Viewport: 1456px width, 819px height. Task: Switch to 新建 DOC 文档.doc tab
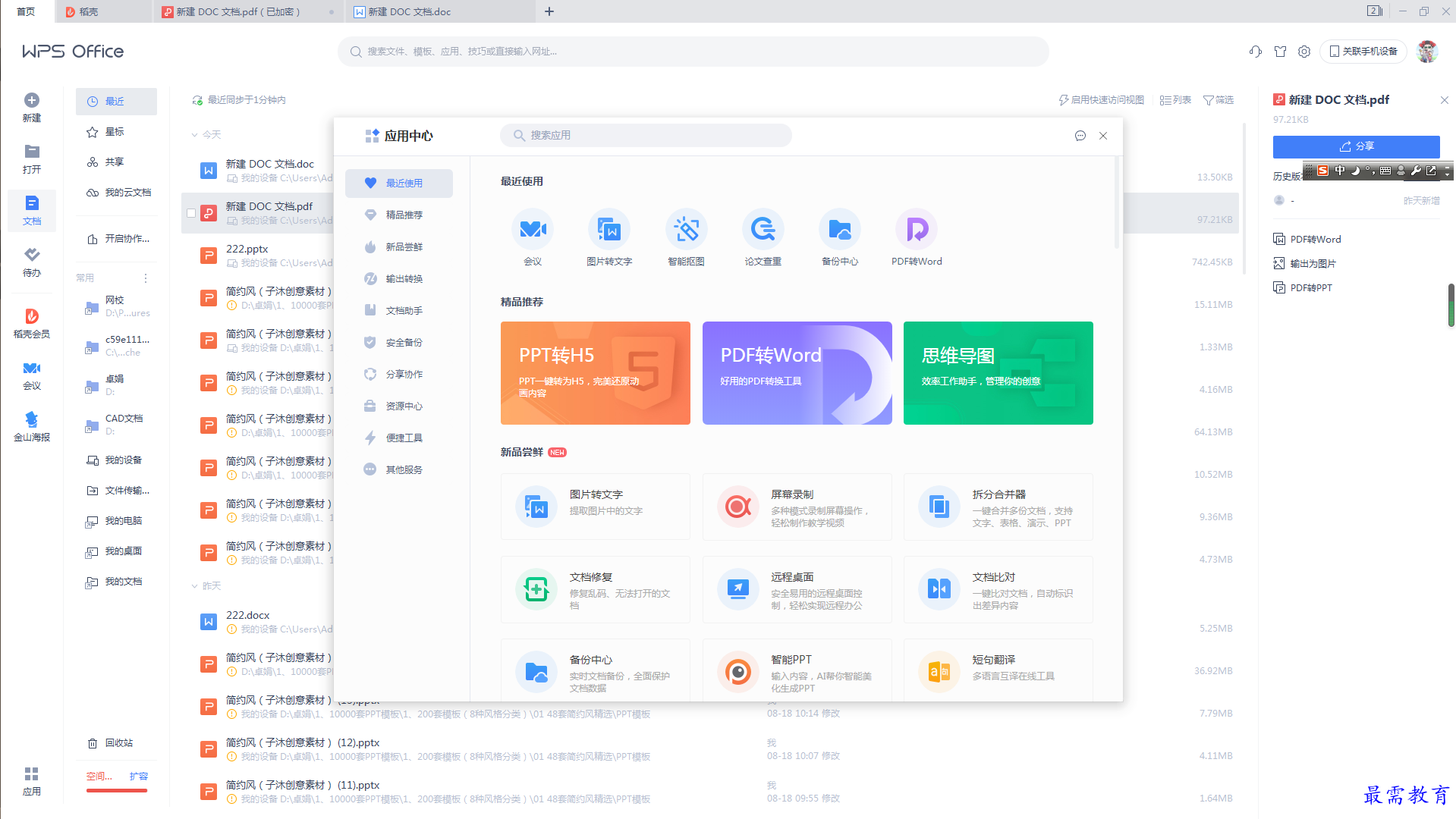(x=440, y=11)
